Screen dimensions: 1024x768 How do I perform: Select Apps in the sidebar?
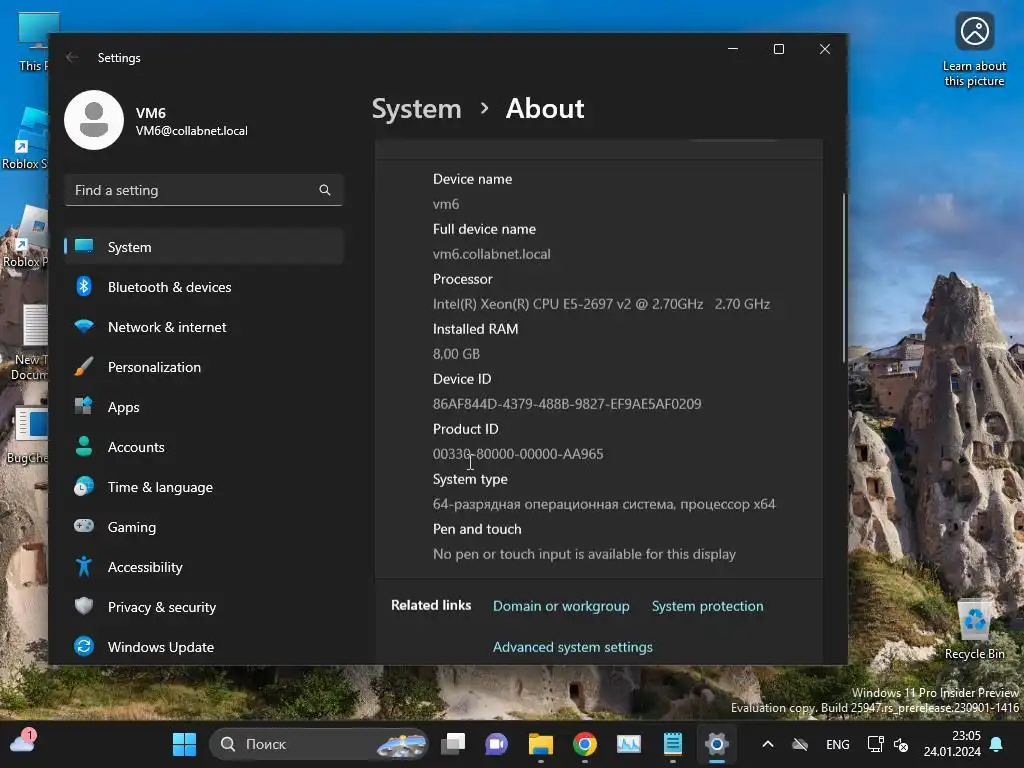click(204, 407)
